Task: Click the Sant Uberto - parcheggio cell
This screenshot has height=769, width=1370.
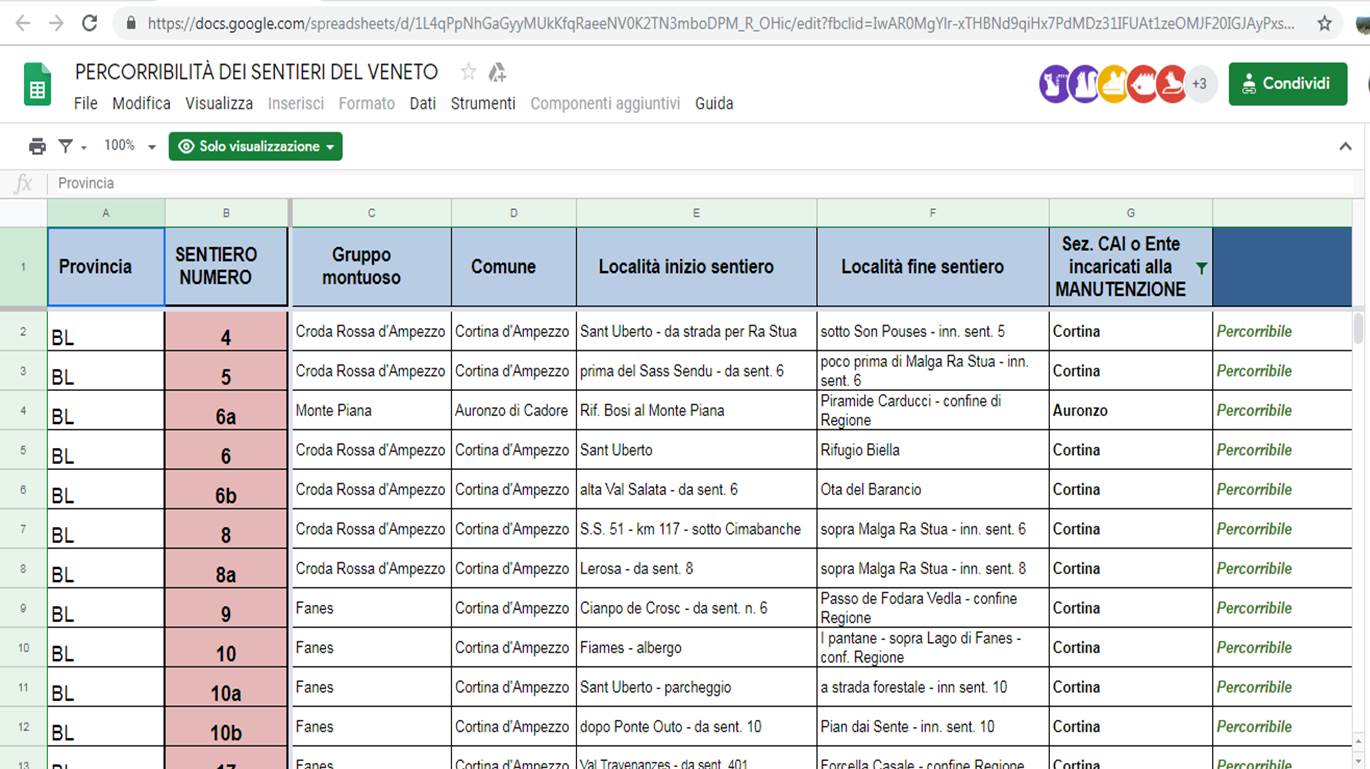Action: pyautogui.click(x=696, y=687)
